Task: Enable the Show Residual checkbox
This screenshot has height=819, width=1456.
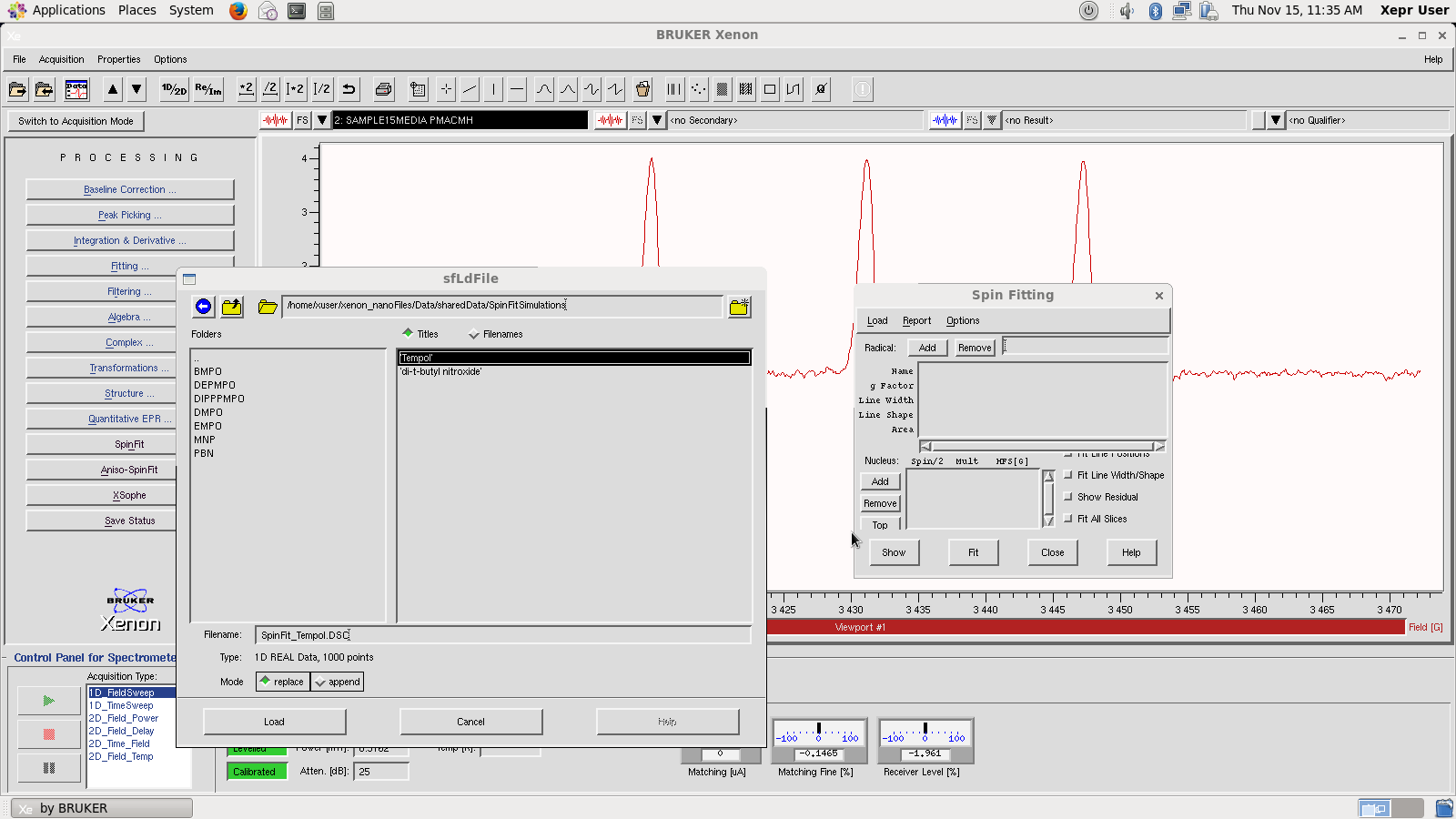Action: (x=1068, y=497)
